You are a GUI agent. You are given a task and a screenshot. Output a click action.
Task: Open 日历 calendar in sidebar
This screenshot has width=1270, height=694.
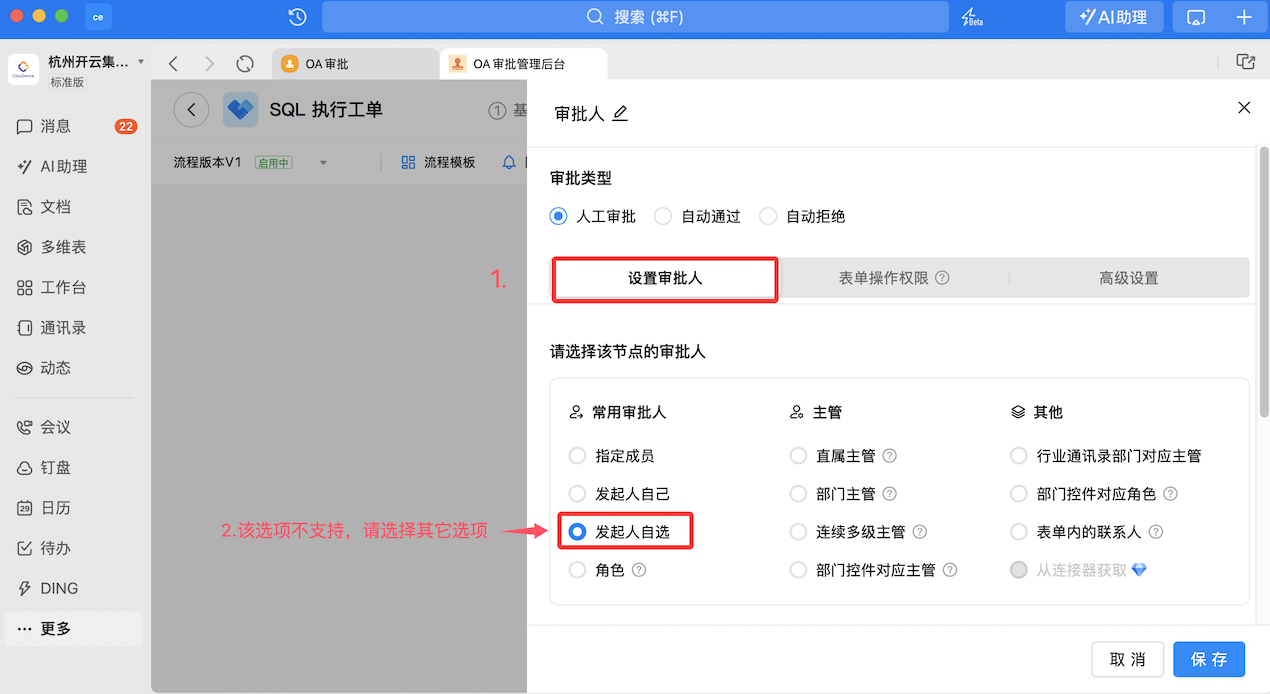click(x=55, y=508)
